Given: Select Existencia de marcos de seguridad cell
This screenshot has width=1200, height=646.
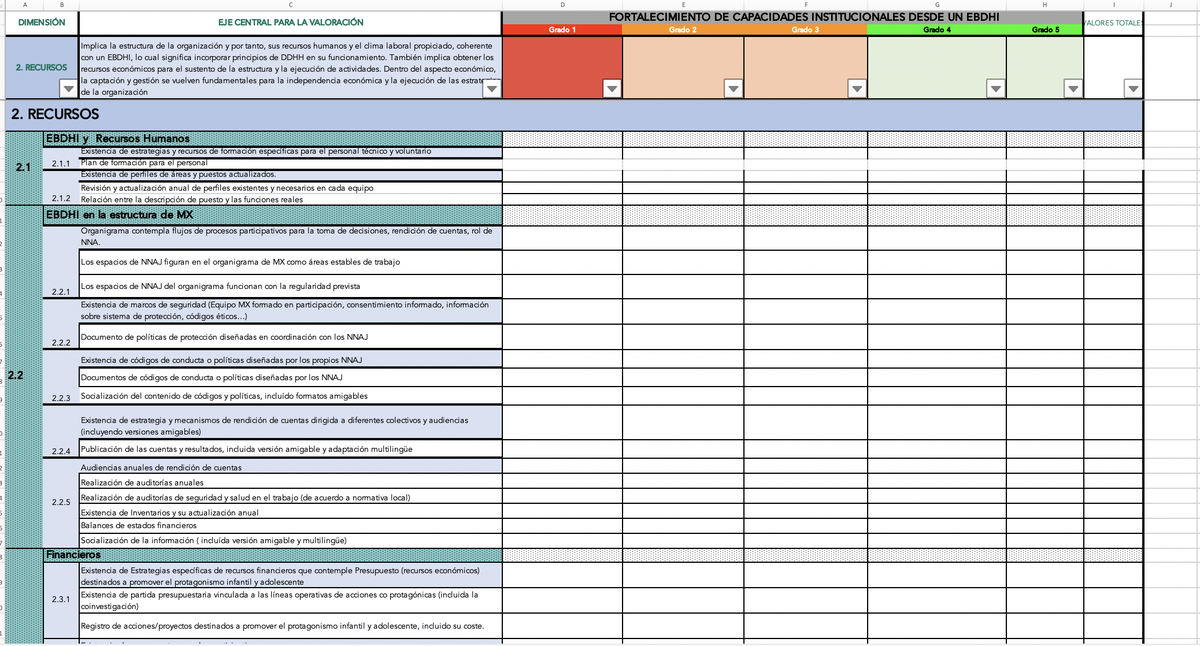Looking at the screenshot, I should [x=290, y=311].
